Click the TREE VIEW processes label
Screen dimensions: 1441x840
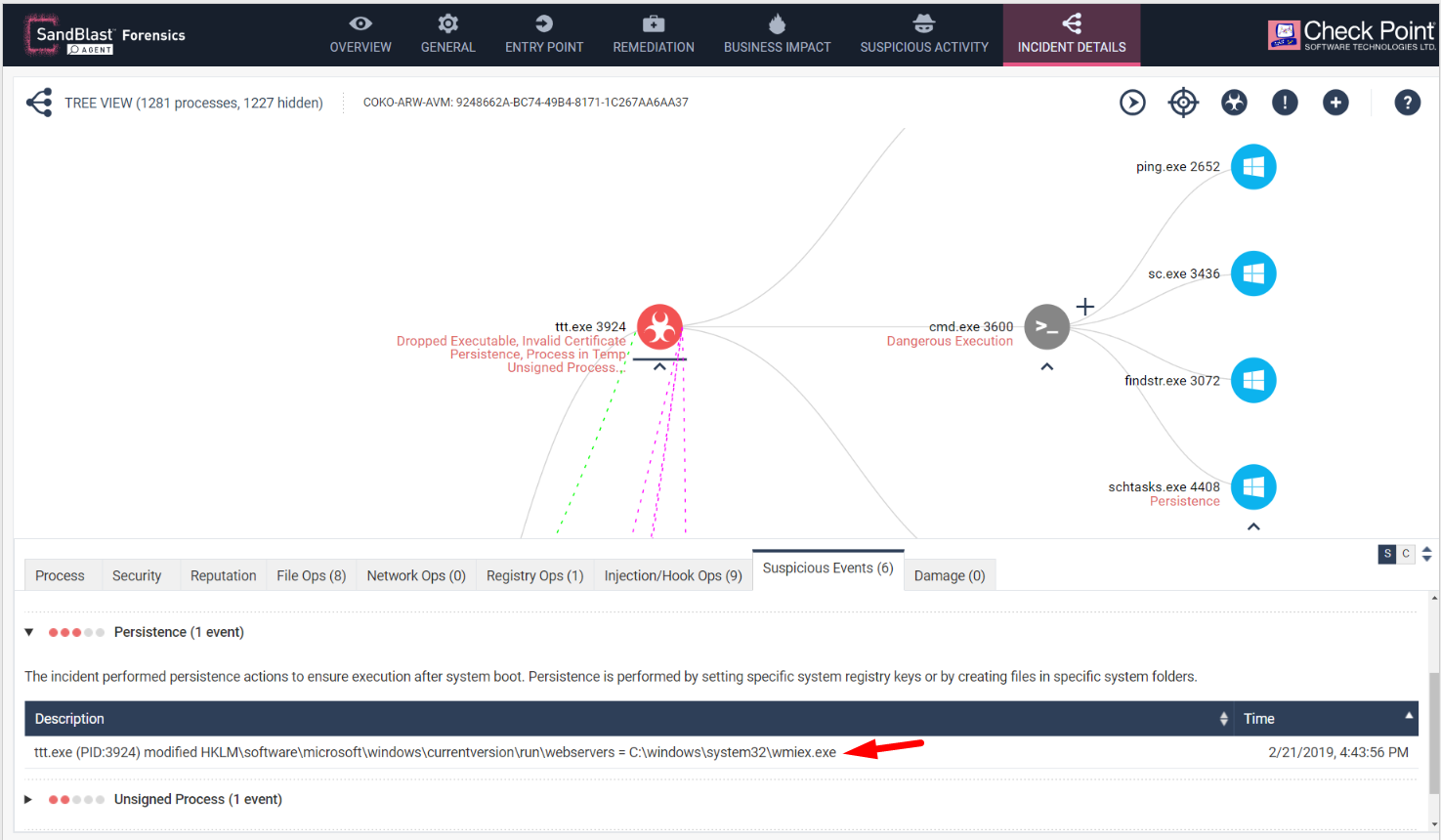click(193, 103)
